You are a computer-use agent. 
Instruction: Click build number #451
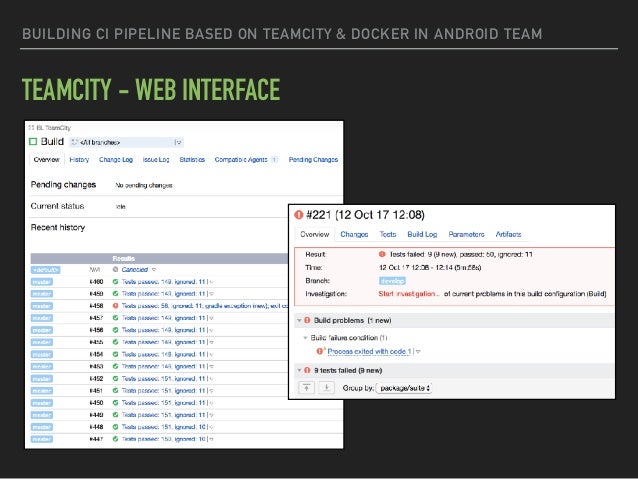click(x=96, y=391)
